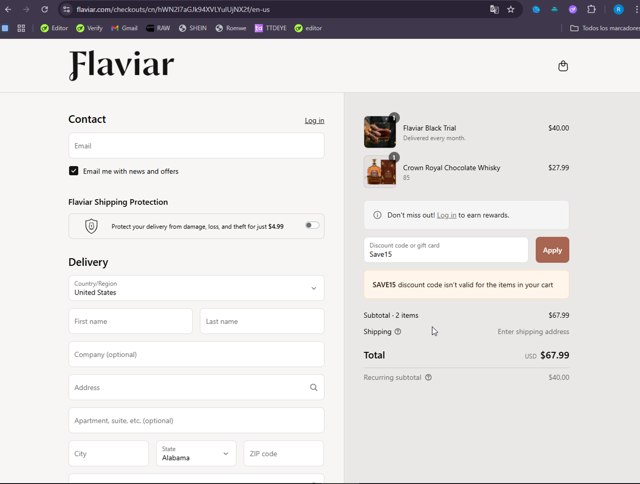Toggle Flaviar Shipping Protection switch
This screenshot has height=484, width=640.
312,225
